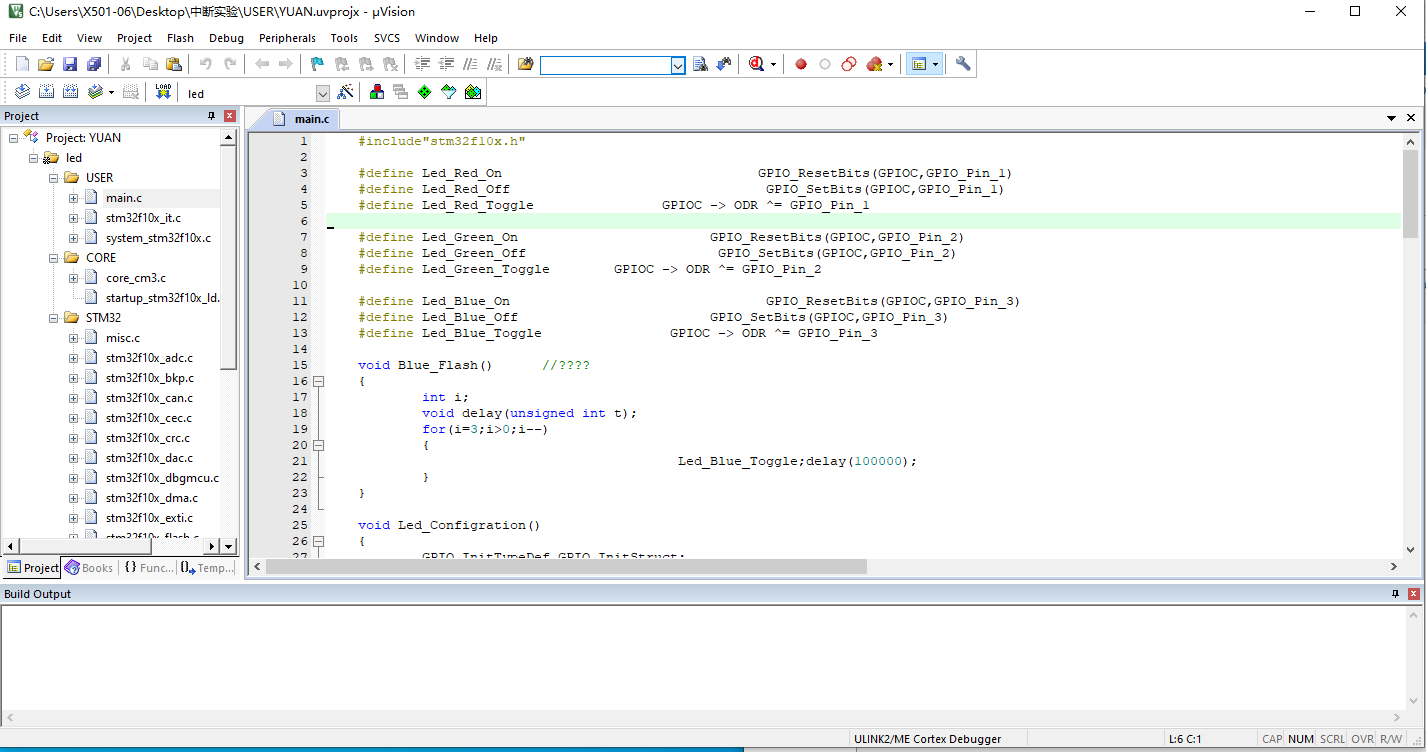The width and height of the screenshot is (1426, 752).
Task: Select core_cm3.c in project tree
Action: point(136,278)
